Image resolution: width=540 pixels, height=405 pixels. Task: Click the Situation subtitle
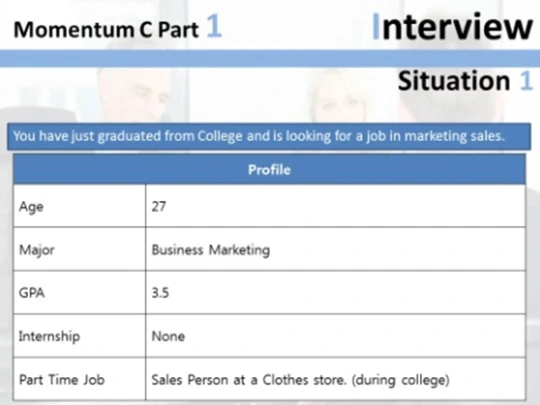tap(454, 81)
